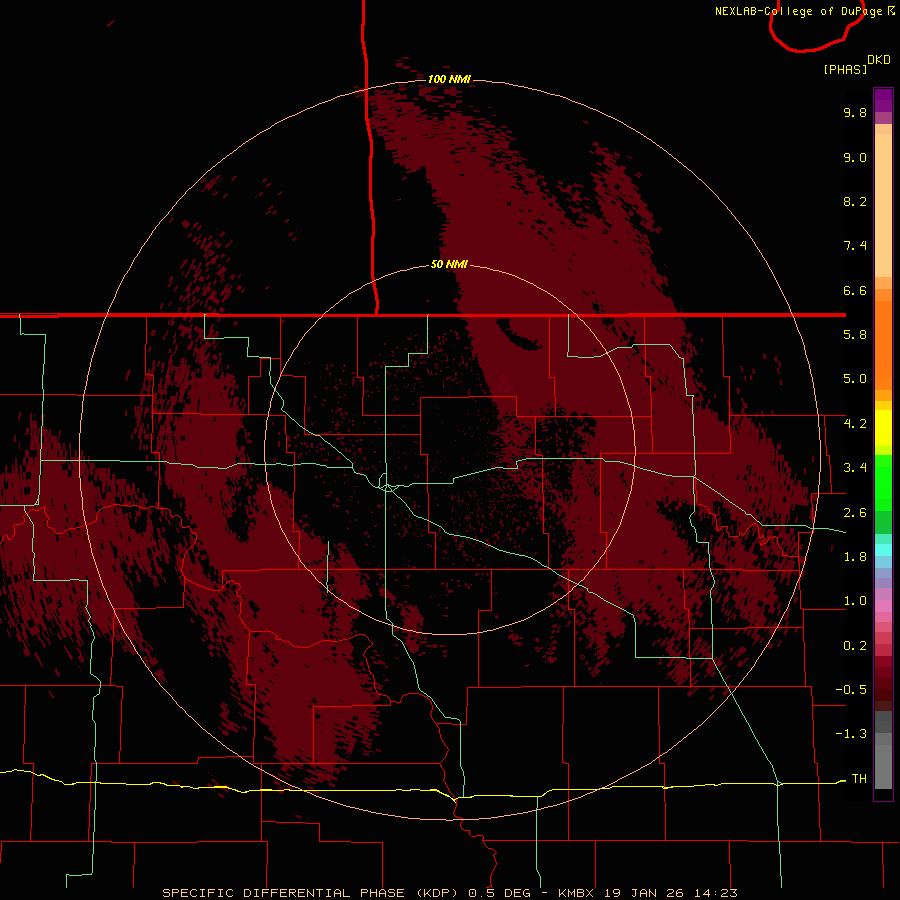Select the 100 NMI range ring label

click(449, 79)
